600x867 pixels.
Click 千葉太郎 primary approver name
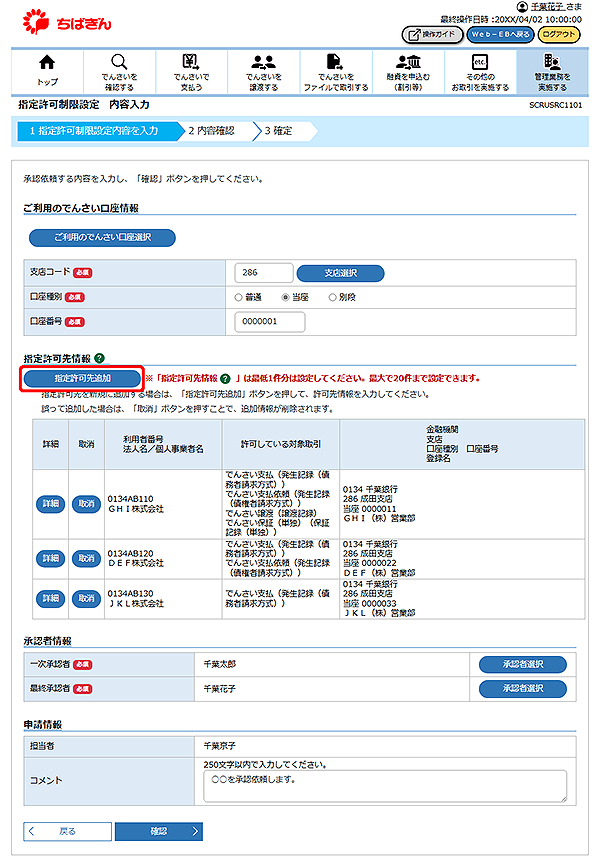[x=220, y=664]
